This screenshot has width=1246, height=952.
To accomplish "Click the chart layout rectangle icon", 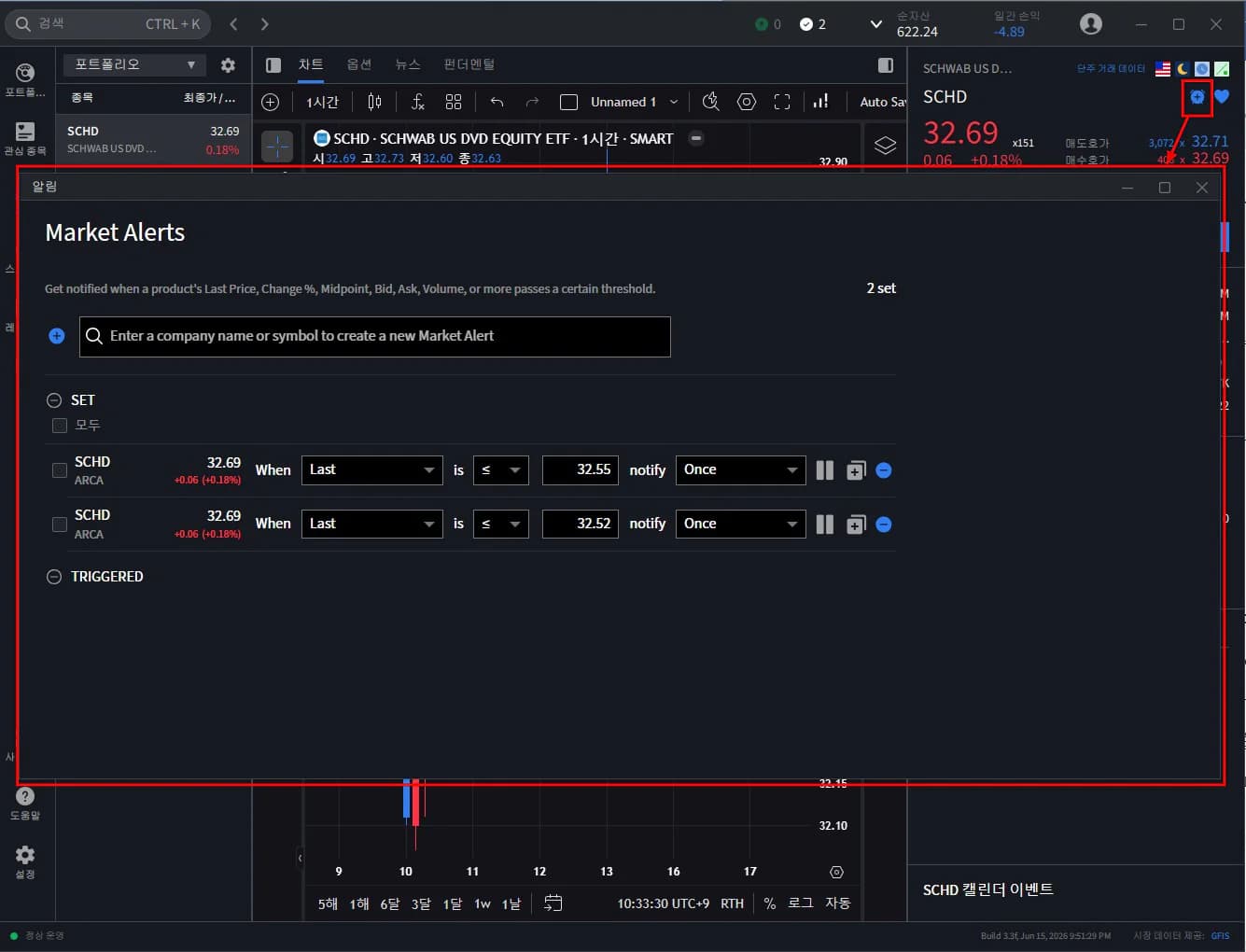I will [x=568, y=102].
